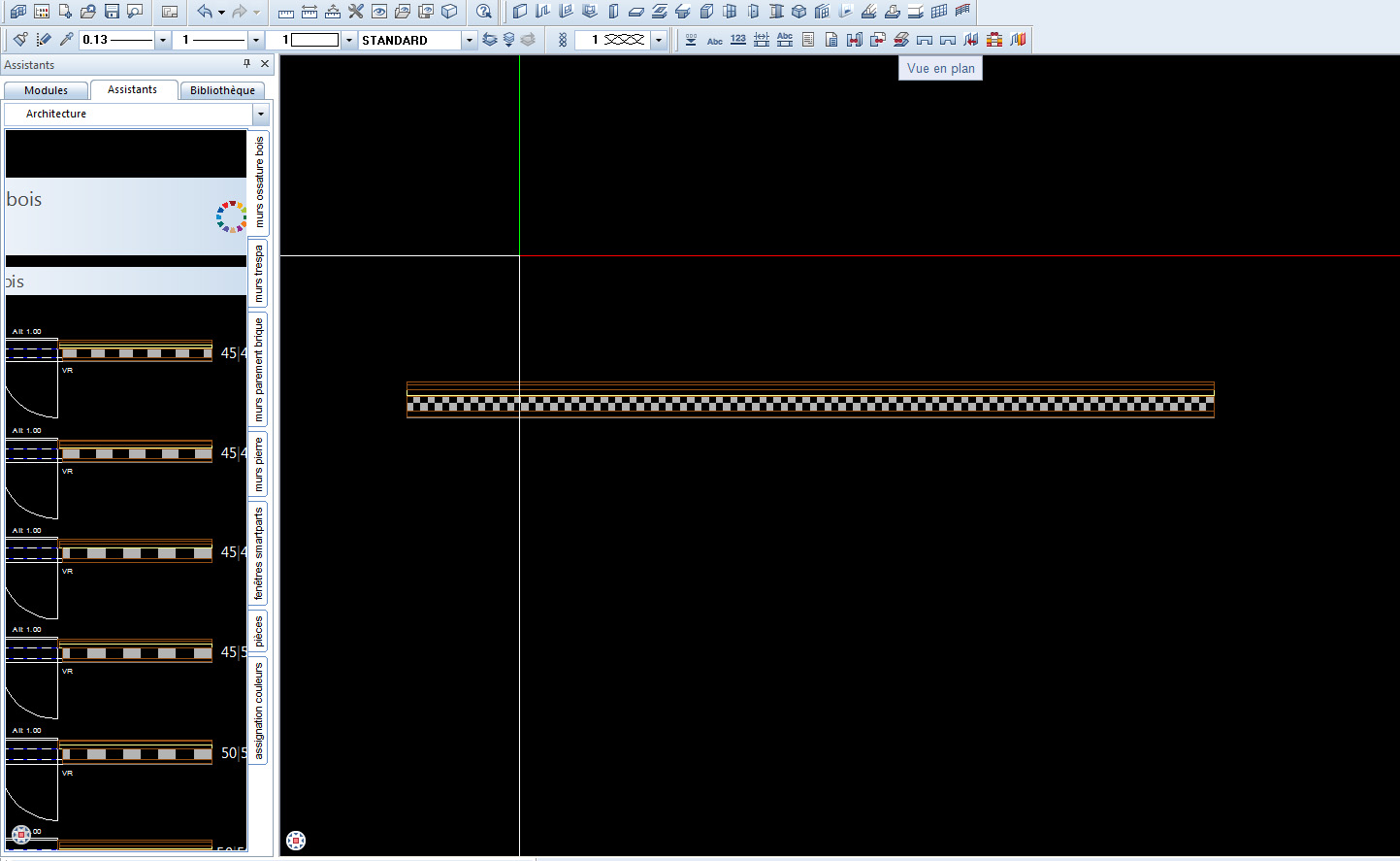Open project cube icon at toolbar start
Viewport: 1400px width, 861px height.
(18, 12)
